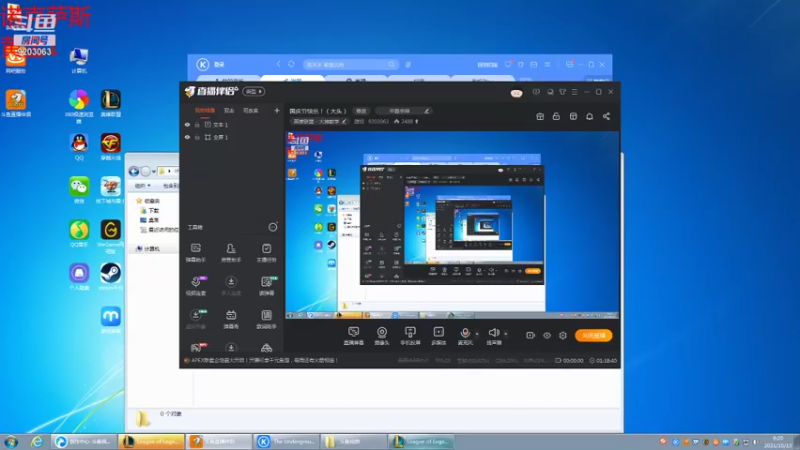Switch to the blue K app taskbar item
800x450 pixels.
(286, 442)
